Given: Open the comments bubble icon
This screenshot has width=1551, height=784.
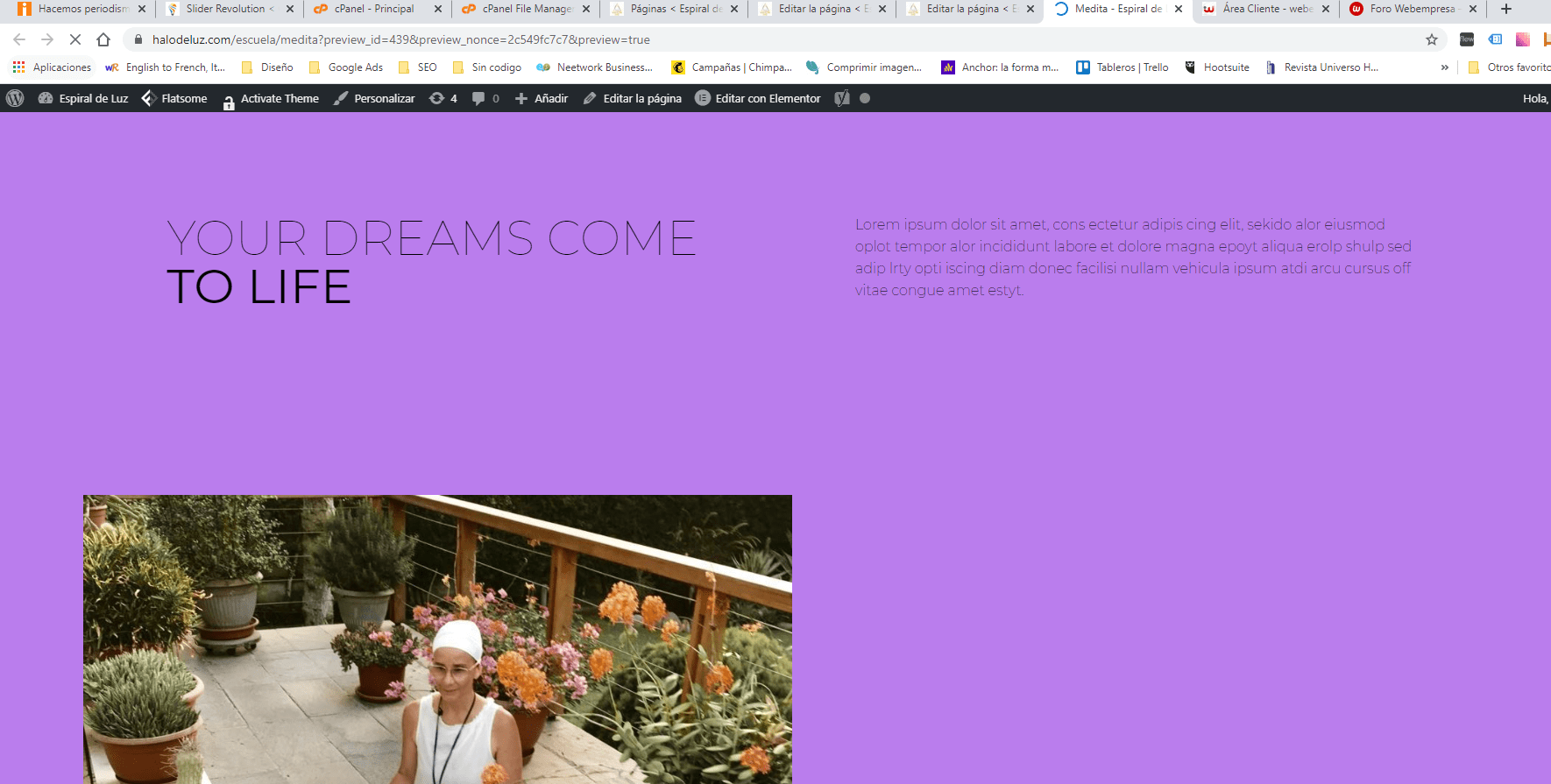Looking at the screenshot, I should [x=485, y=98].
